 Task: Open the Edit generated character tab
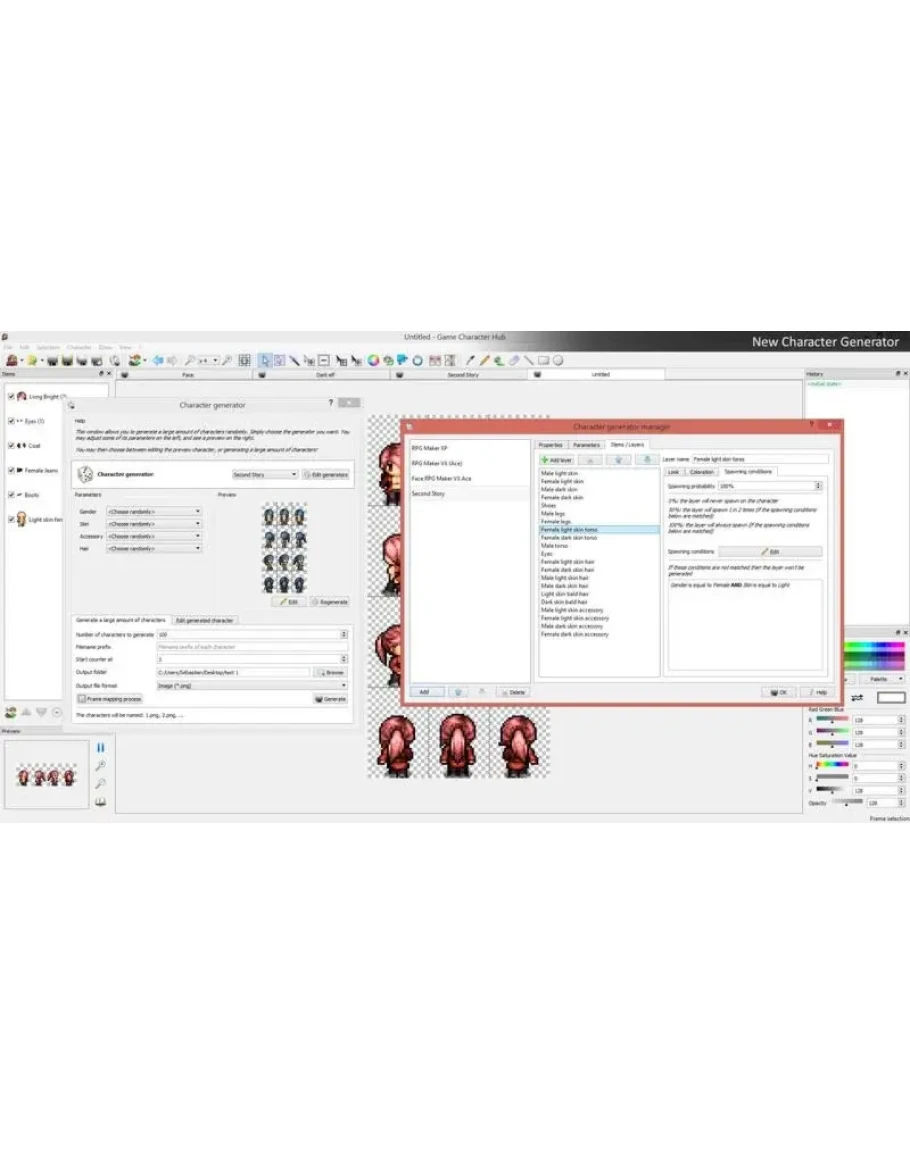[x=204, y=621]
